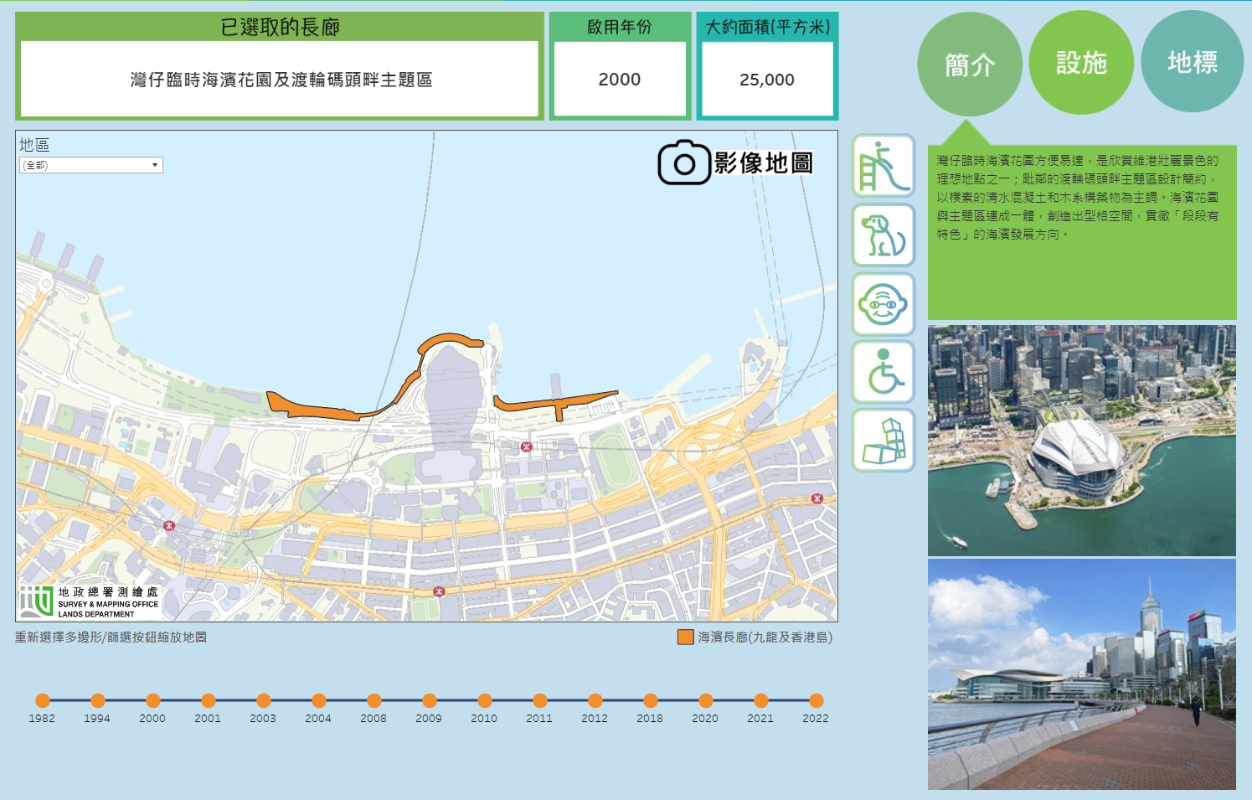1252x800 pixels.
Task: Select the pet dog facility icon
Action: click(x=883, y=234)
